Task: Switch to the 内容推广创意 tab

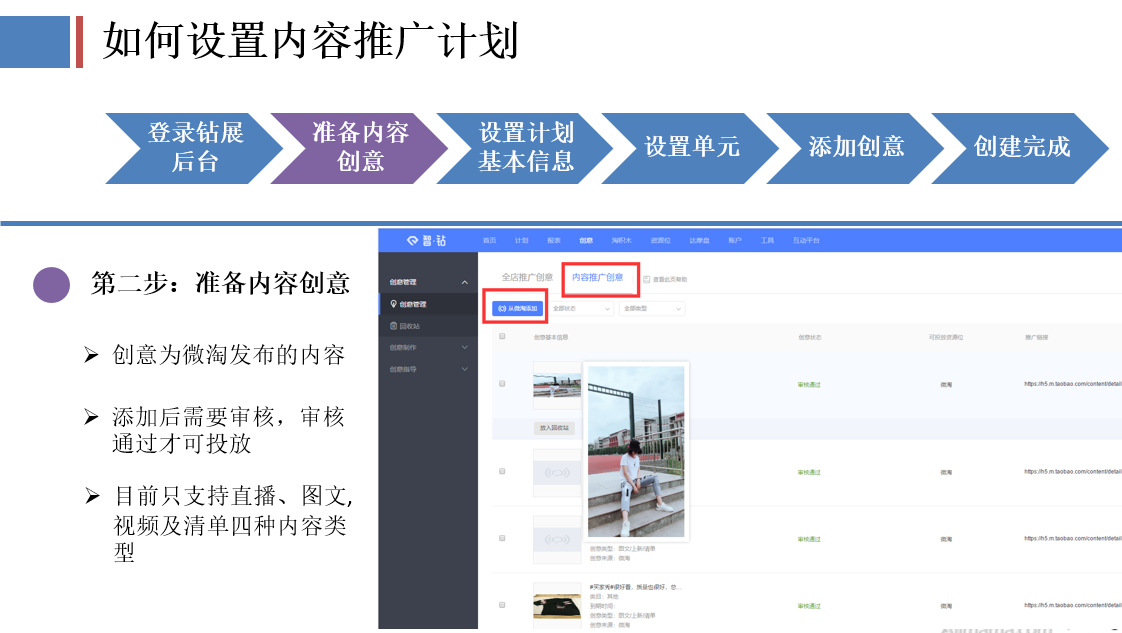Action: (x=597, y=278)
